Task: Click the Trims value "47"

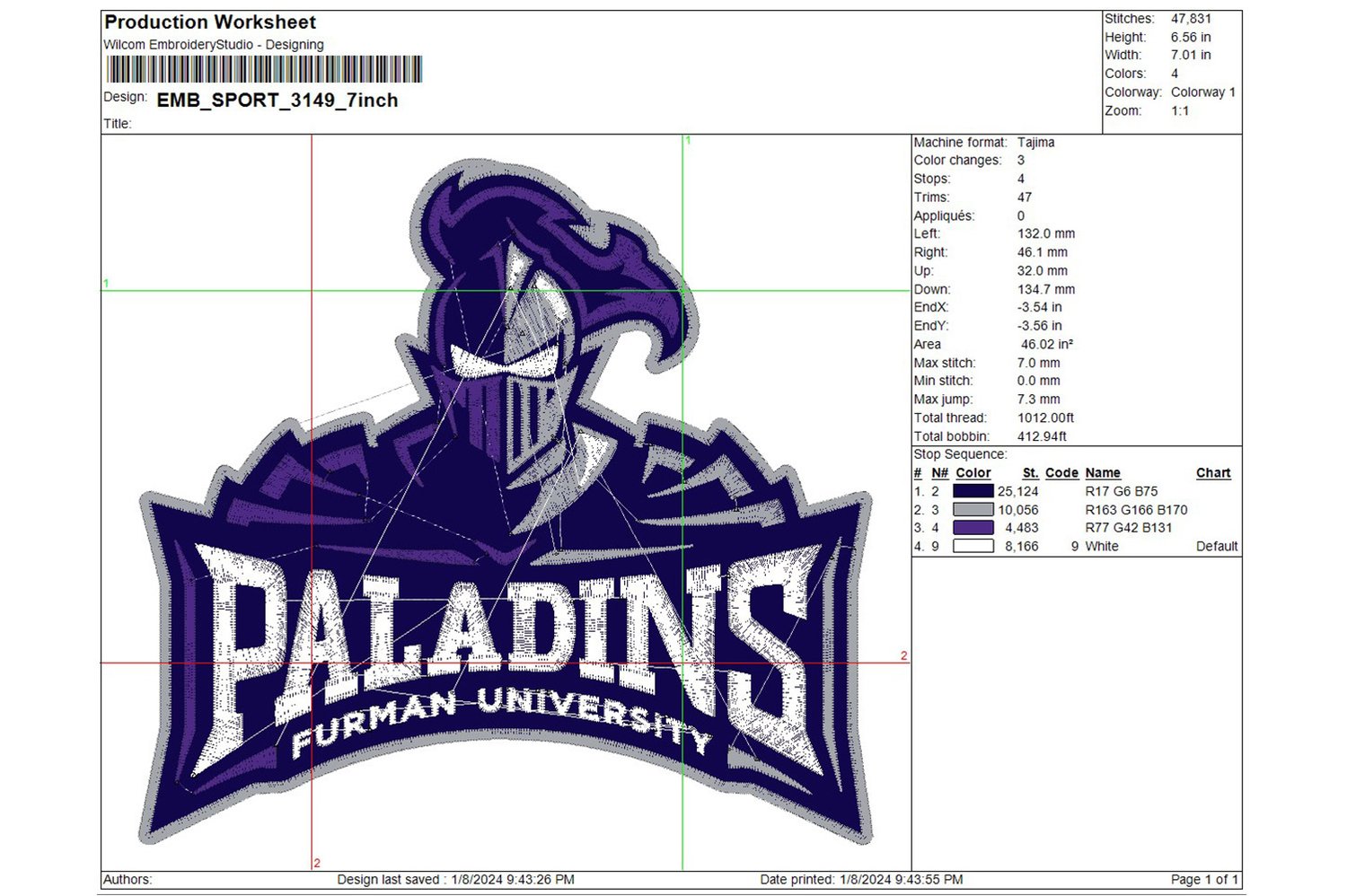Action: pos(1025,198)
